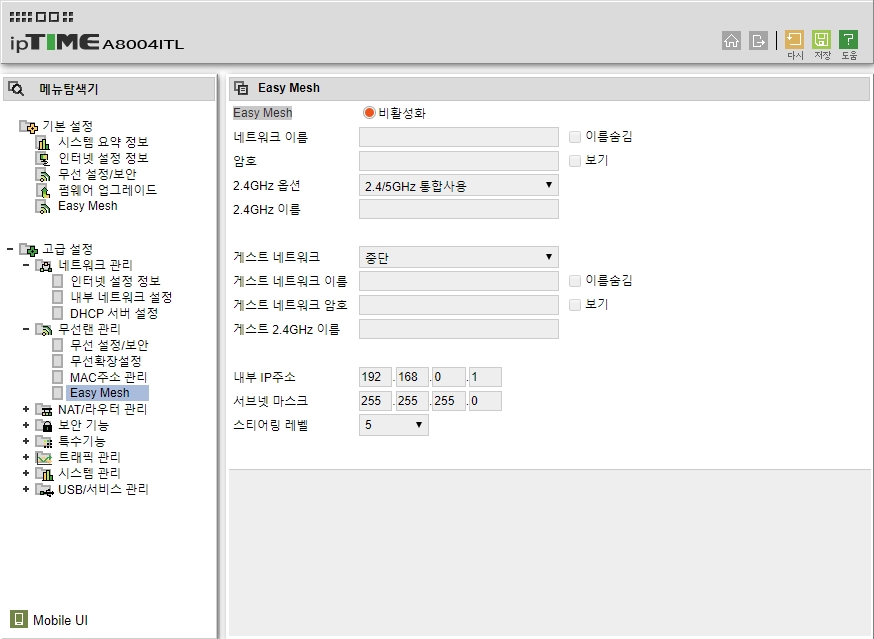The image size is (874, 639).
Task: Open 펌웨어 업그레이드 menu item
Action: 108,190
